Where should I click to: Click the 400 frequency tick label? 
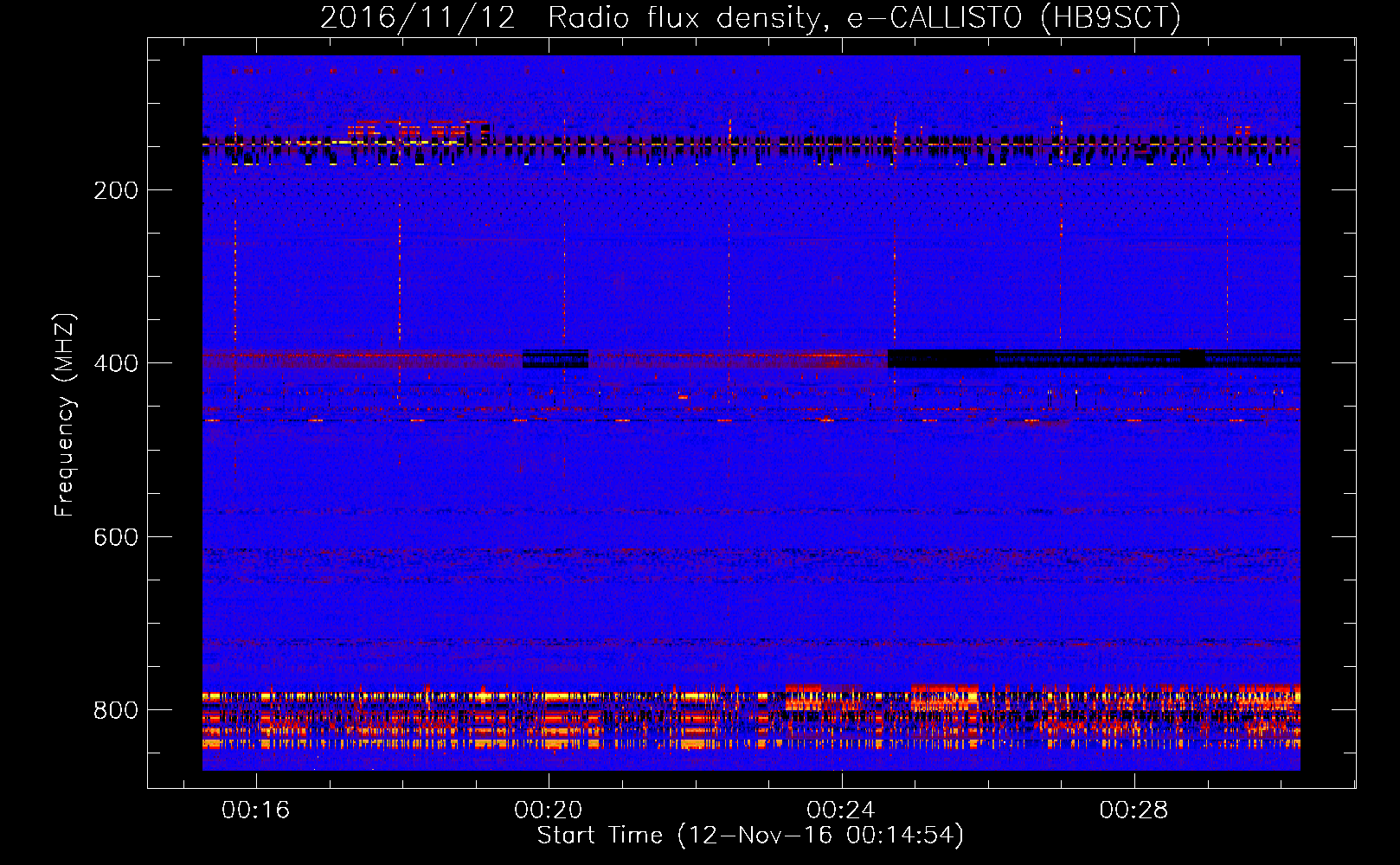pos(116,363)
